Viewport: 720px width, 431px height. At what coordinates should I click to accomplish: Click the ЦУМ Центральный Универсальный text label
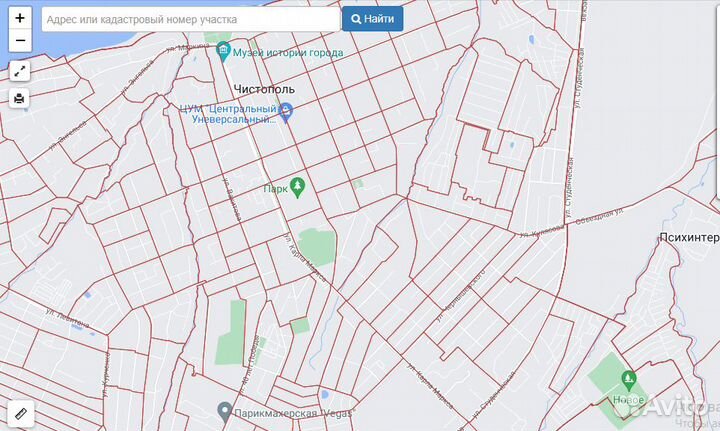point(229,114)
